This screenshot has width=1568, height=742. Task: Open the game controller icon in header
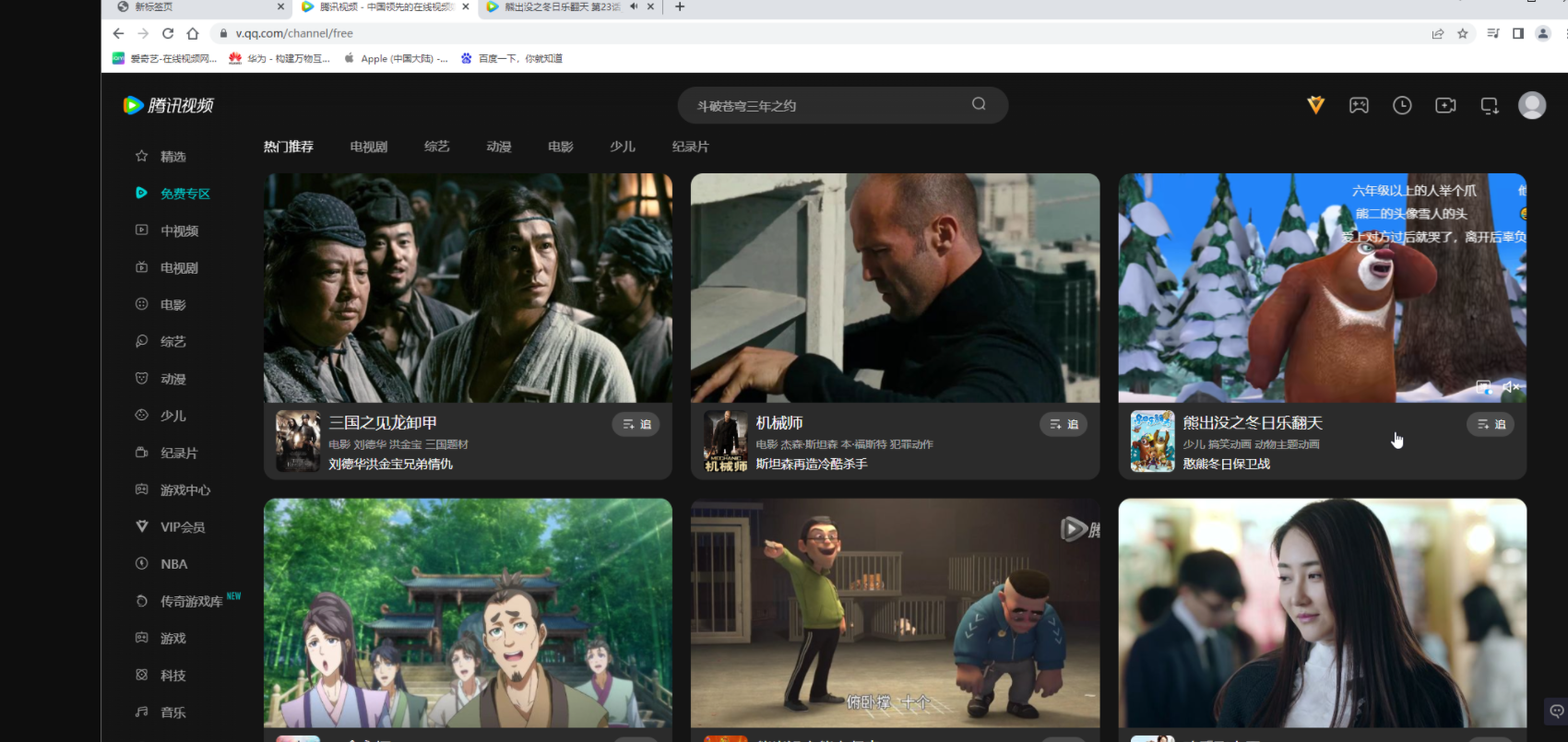point(1359,105)
